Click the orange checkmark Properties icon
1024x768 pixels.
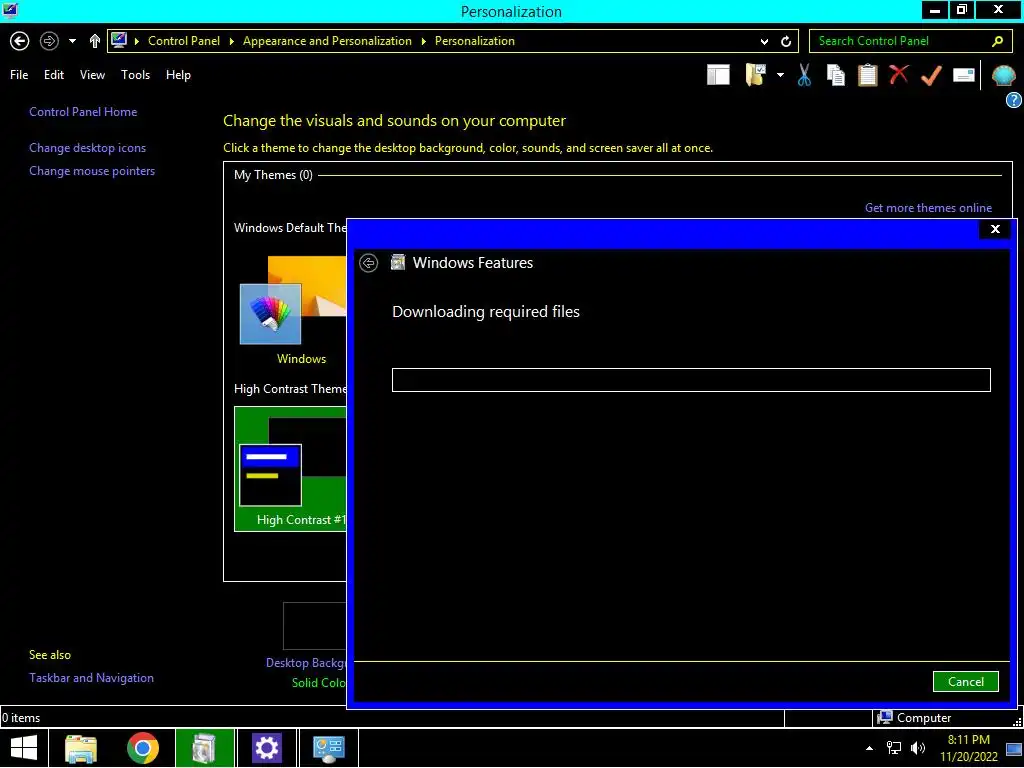tap(931, 75)
